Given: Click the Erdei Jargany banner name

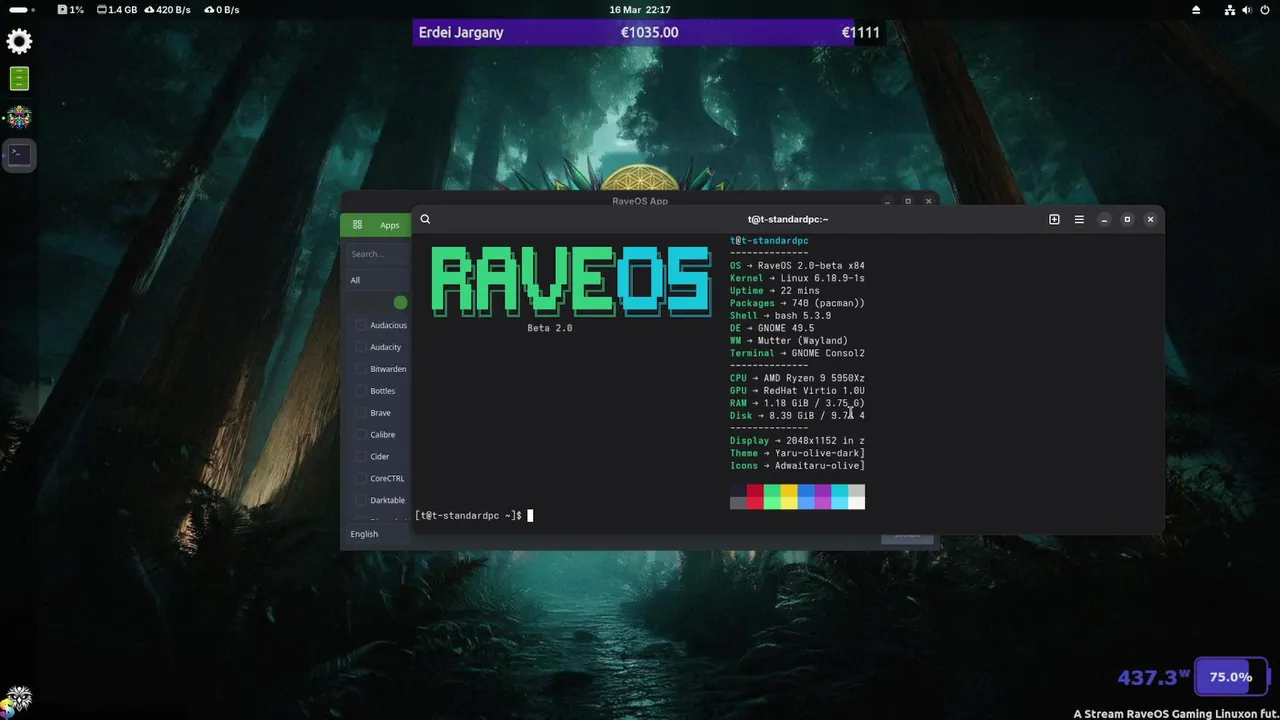Looking at the screenshot, I should coord(460,33).
